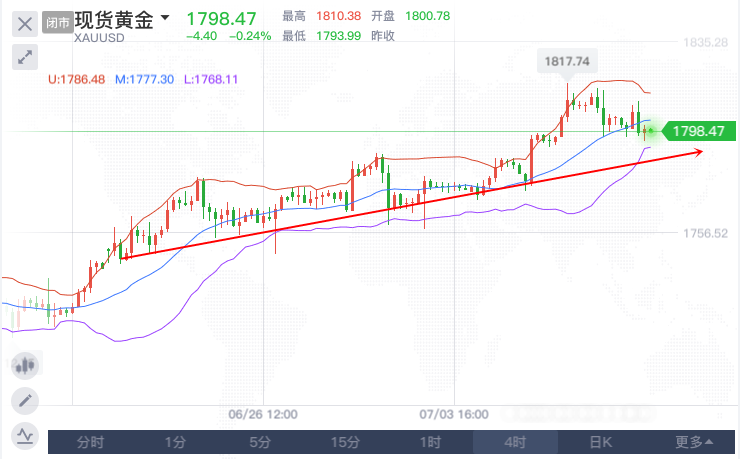This screenshot has width=740, height=459.
Task: Select the 1分 timeframe tab
Action: (175, 442)
